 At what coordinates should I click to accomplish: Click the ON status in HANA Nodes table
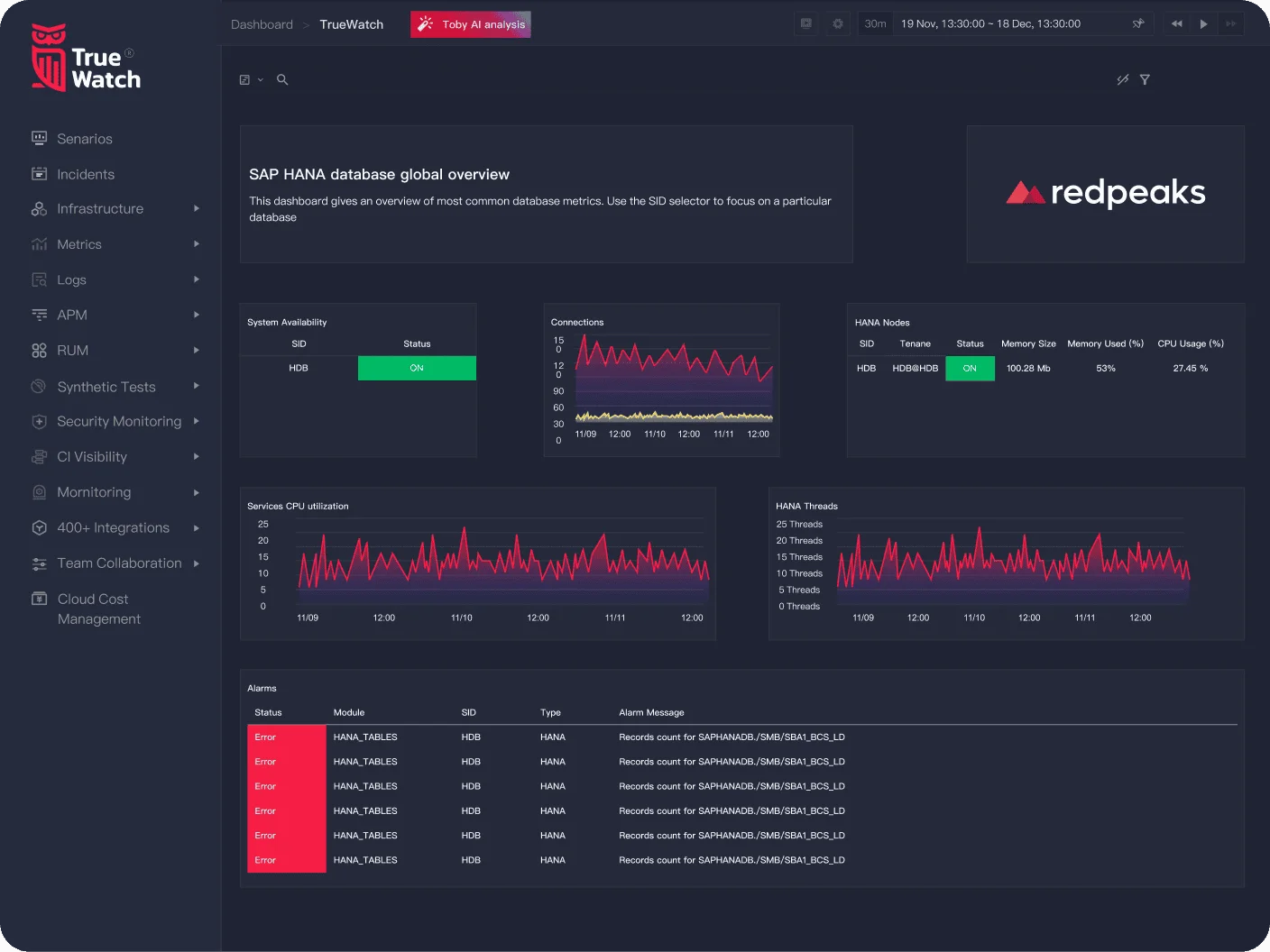pos(970,369)
